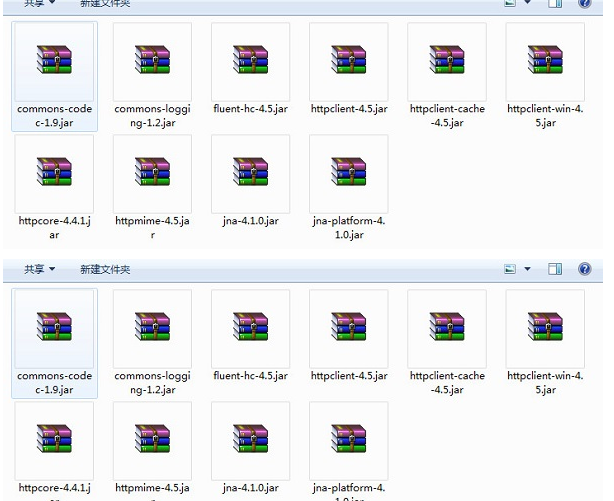Click change view icon in lower toolbar

point(509,269)
